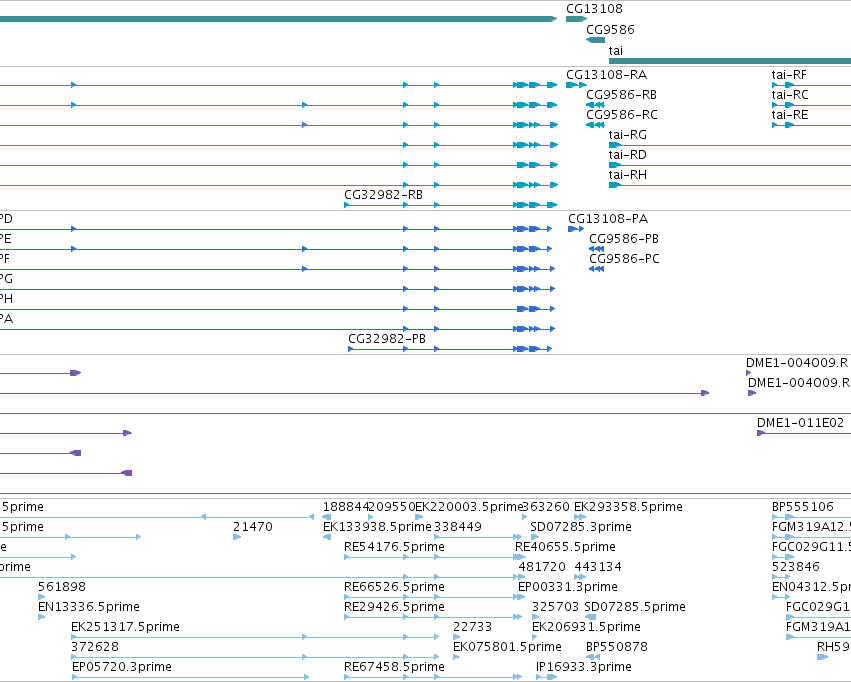851x682 pixels.
Task: Click protein CG9586-PC label
Action: click(624, 259)
